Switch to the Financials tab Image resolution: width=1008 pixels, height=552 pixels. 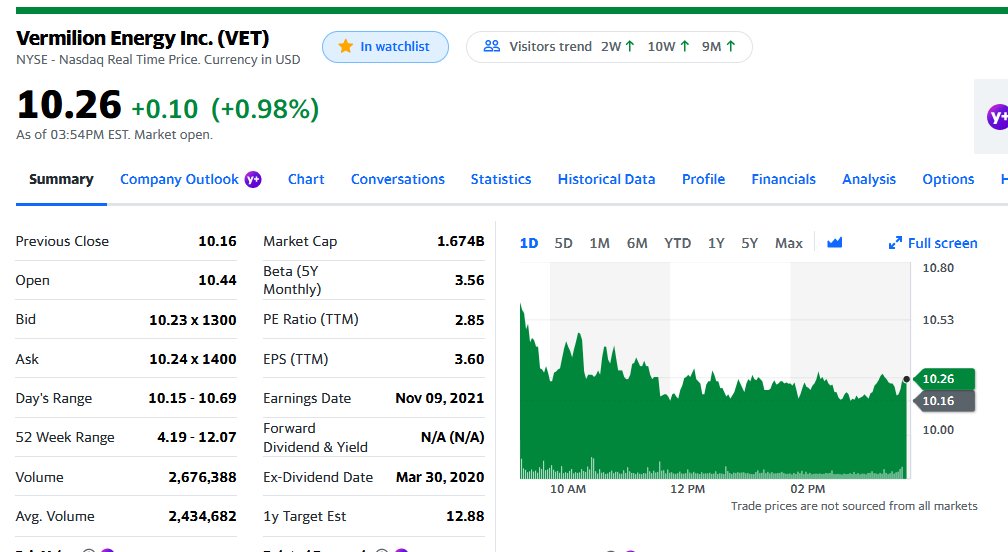784,179
